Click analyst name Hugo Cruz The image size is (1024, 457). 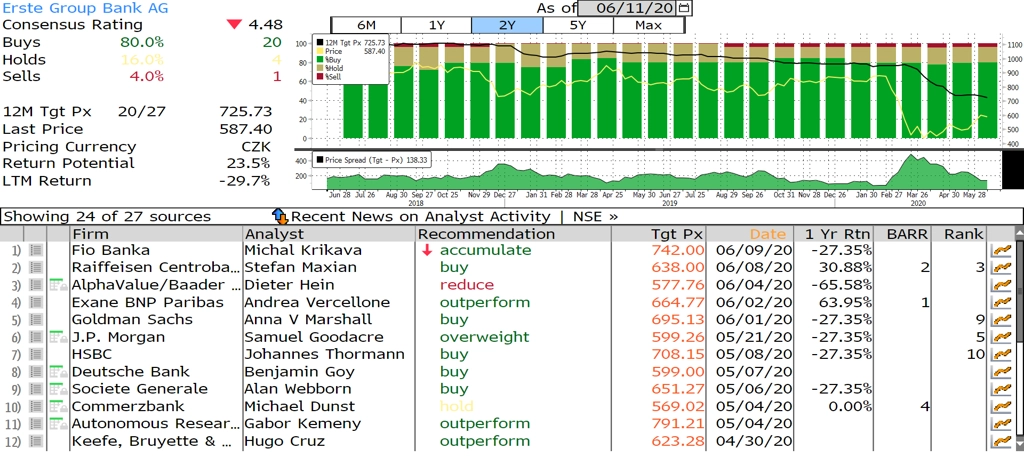[285, 441]
